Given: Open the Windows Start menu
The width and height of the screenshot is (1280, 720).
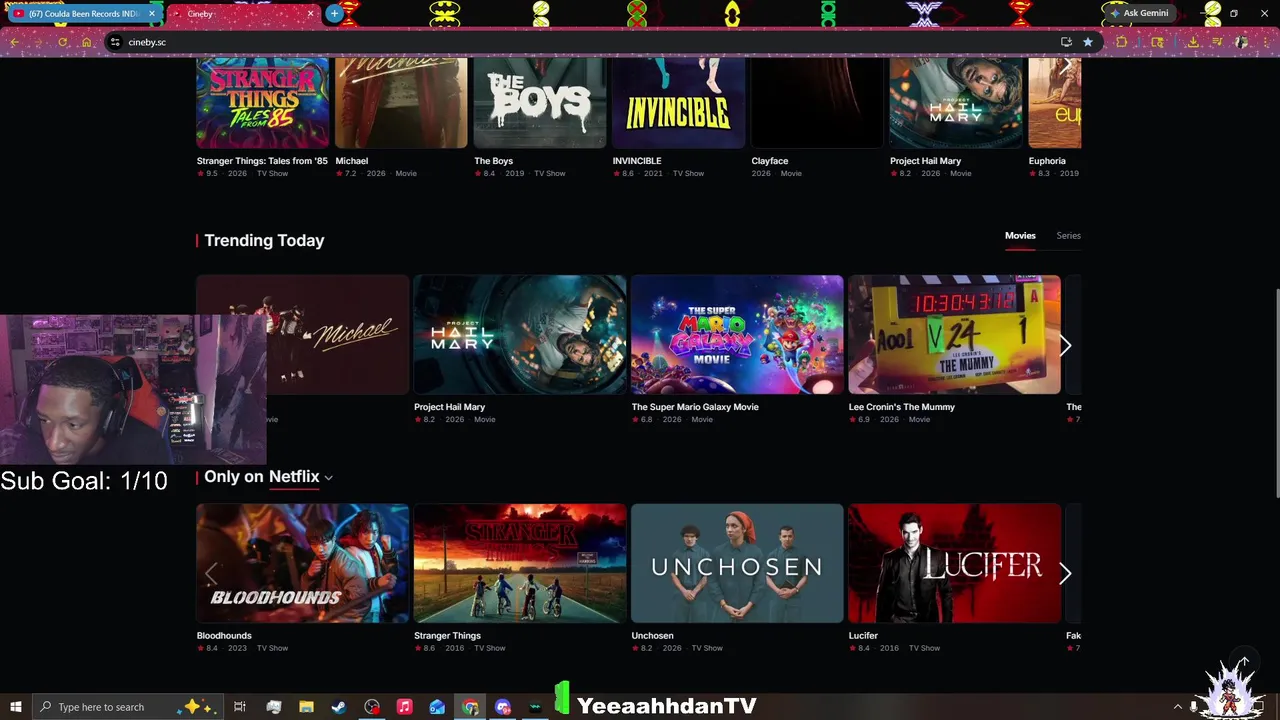Looking at the screenshot, I should click(x=16, y=707).
